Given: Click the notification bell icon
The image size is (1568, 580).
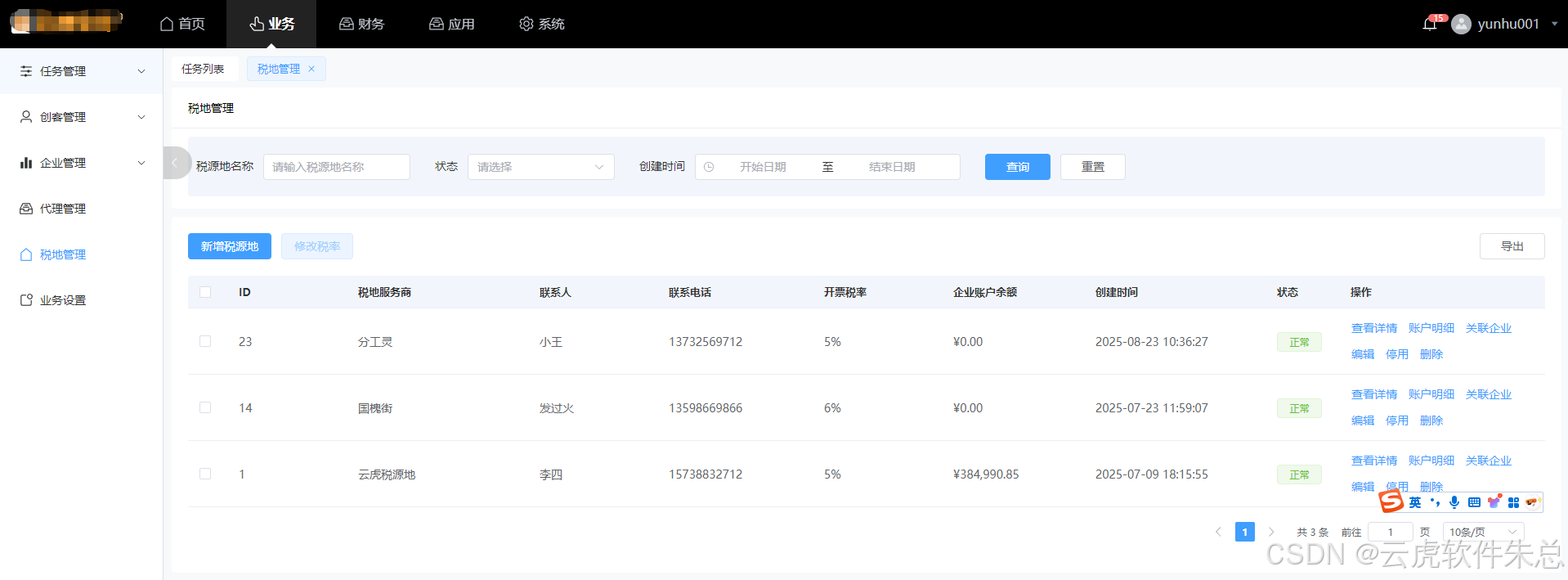Looking at the screenshot, I should pyautogui.click(x=1429, y=24).
